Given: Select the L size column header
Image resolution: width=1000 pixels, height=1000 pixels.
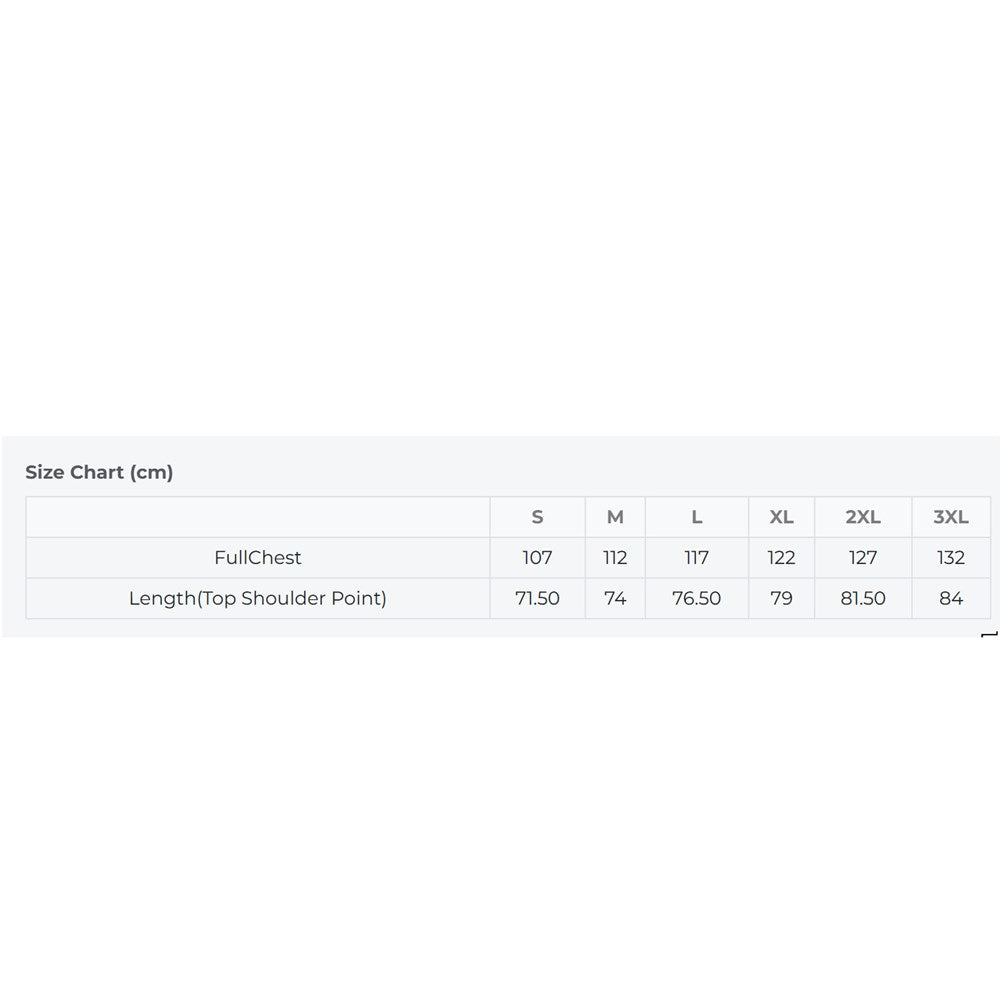Looking at the screenshot, I should [x=696, y=517].
